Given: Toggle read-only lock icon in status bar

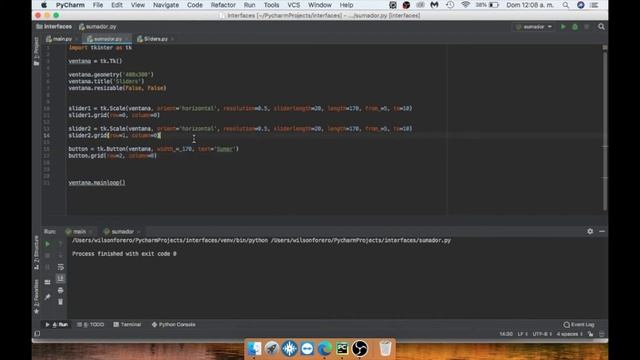Looking at the screenshot, I should [x=590, y=334].
